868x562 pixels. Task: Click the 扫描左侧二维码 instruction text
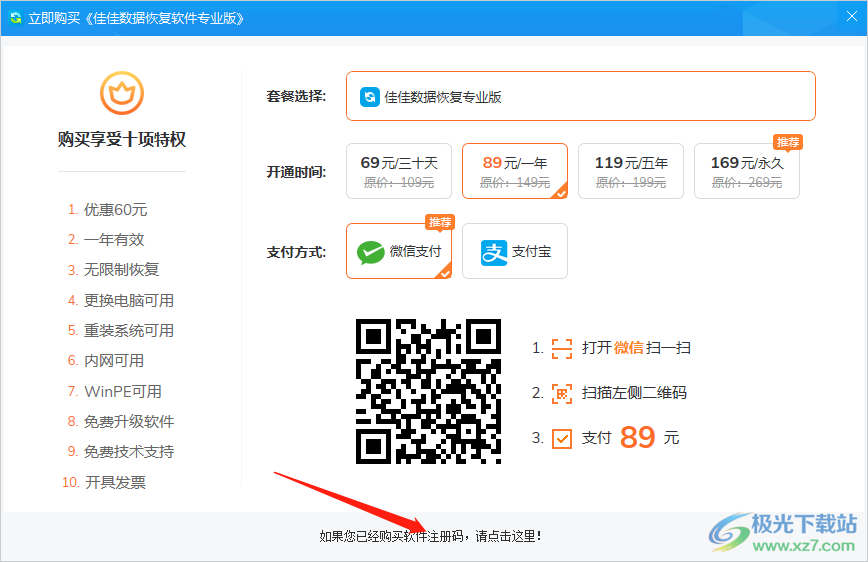[634, 393]
